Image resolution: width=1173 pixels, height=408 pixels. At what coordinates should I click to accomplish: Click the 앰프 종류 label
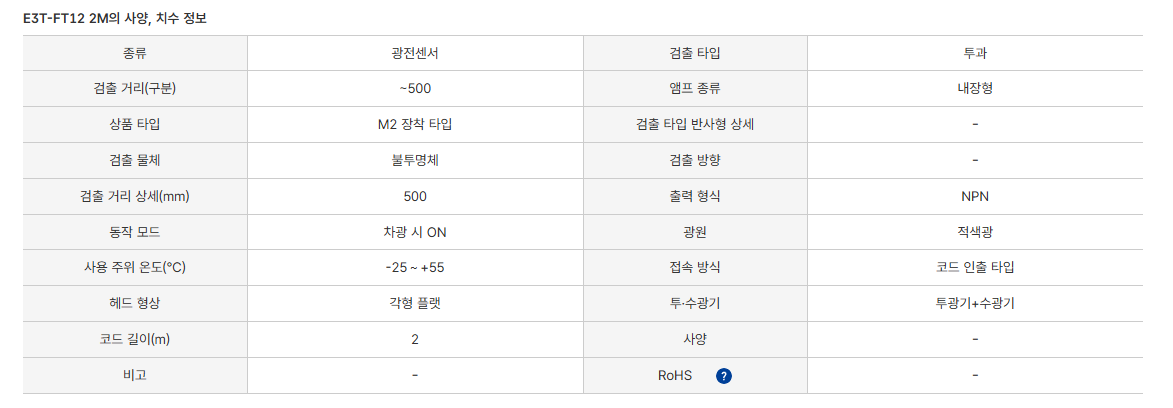coord(694,89)
